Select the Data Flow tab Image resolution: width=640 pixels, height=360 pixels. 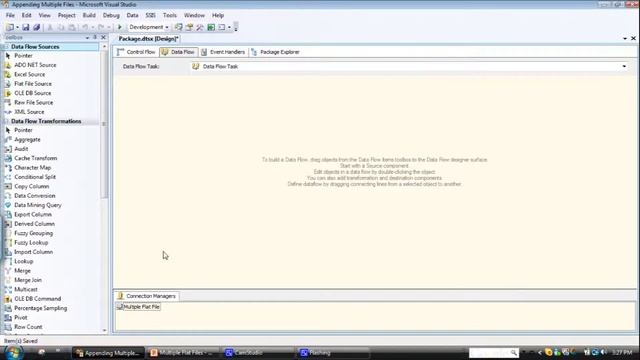(178, 52)
